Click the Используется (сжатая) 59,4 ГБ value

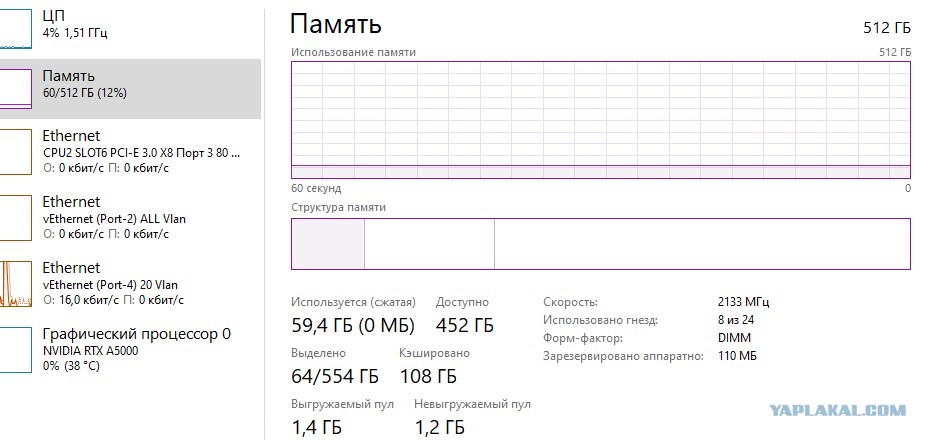tap(353, 325)
